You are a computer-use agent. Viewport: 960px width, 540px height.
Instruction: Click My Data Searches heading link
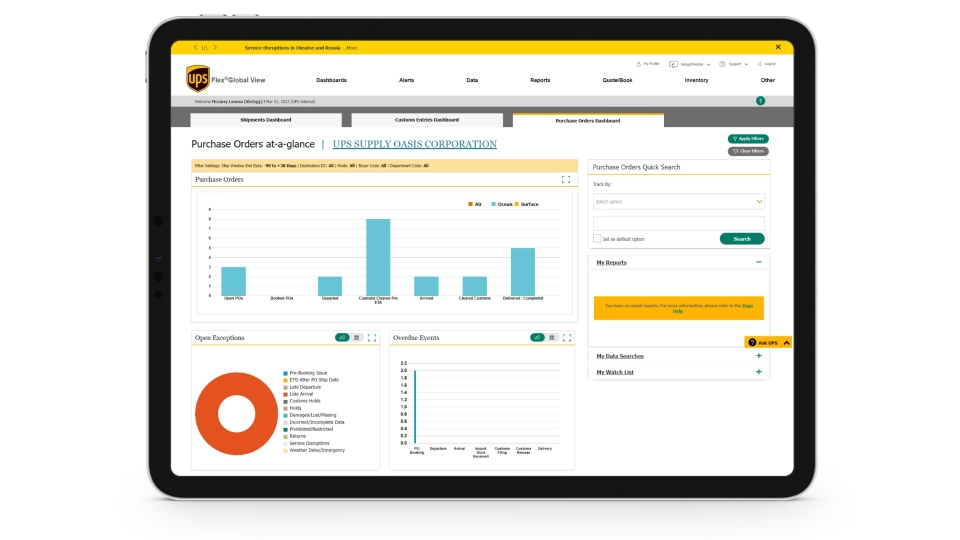click(x=620, y=356)
